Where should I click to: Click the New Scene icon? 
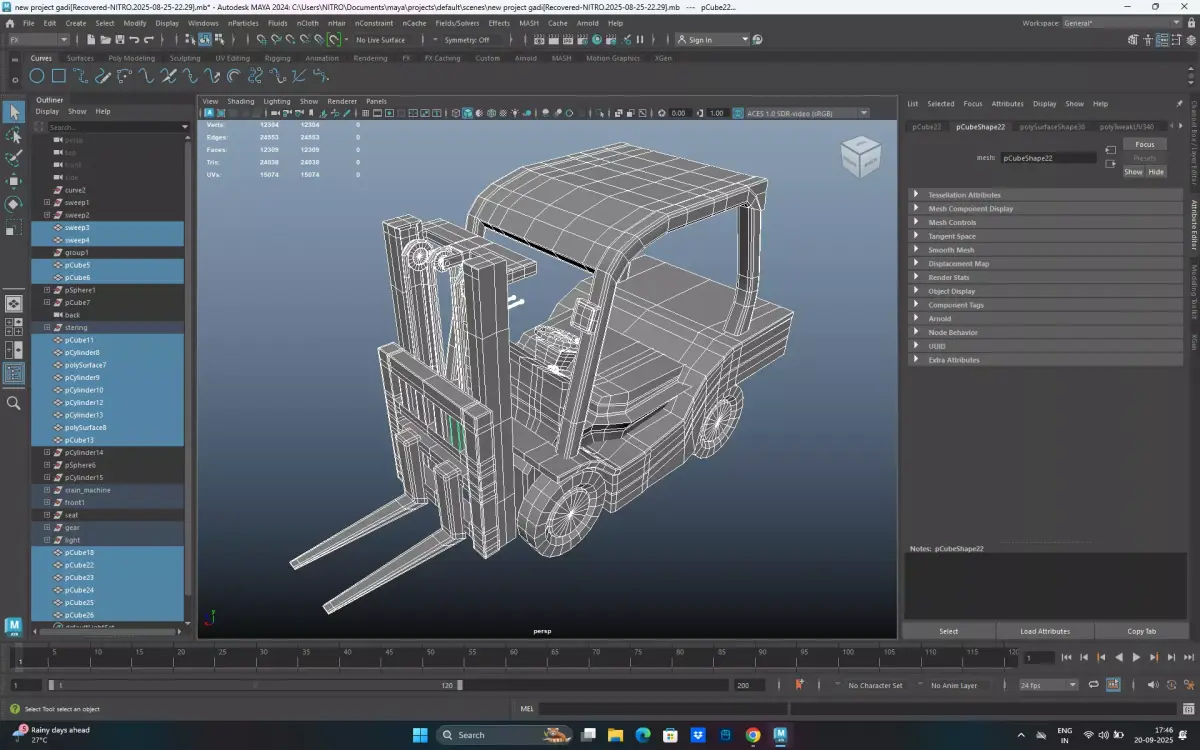pyautogui.click(x=91, y=40)
